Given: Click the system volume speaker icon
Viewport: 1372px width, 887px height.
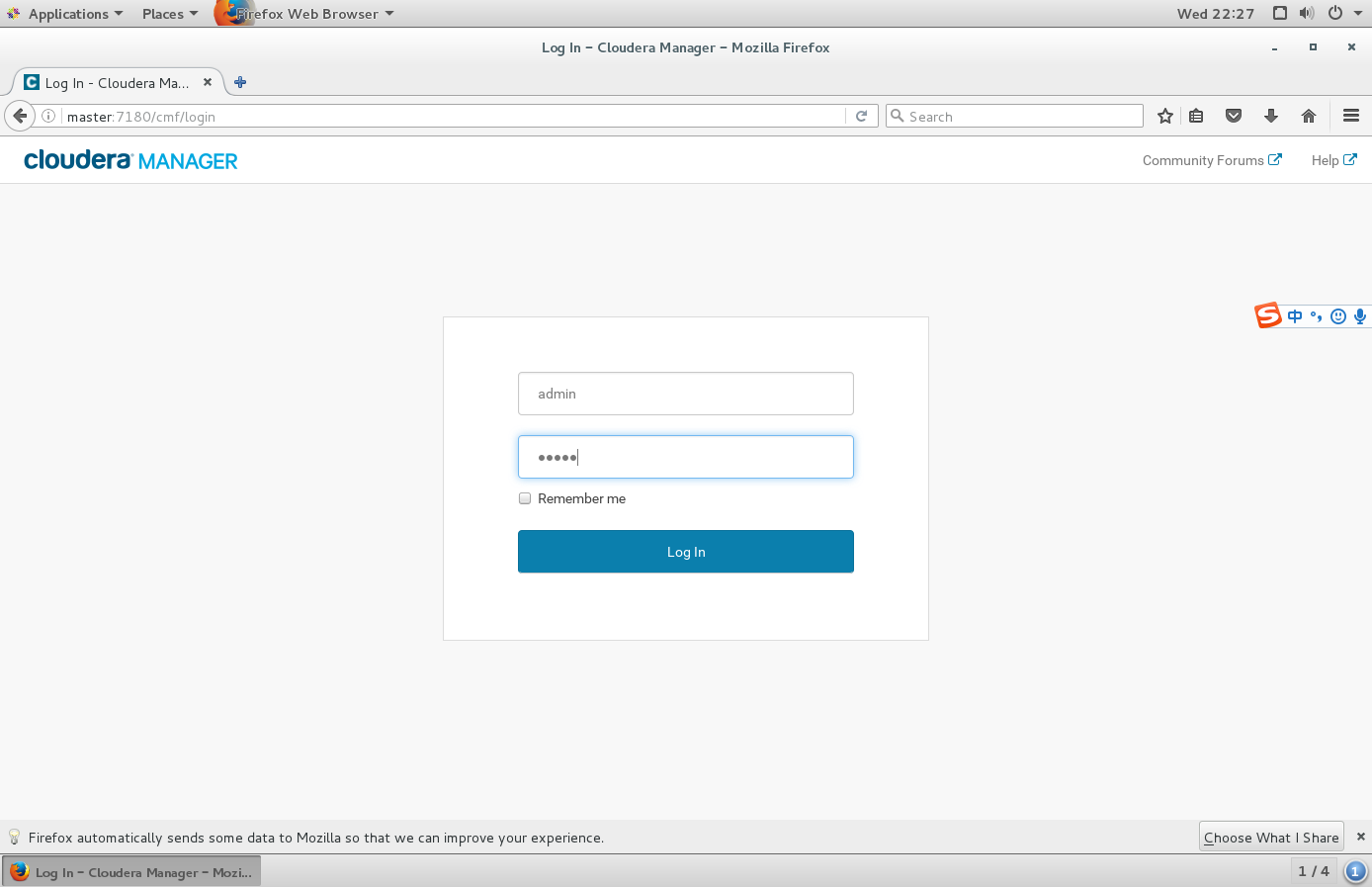Looking at the screenshot, I should click(x=1307, y=13).
